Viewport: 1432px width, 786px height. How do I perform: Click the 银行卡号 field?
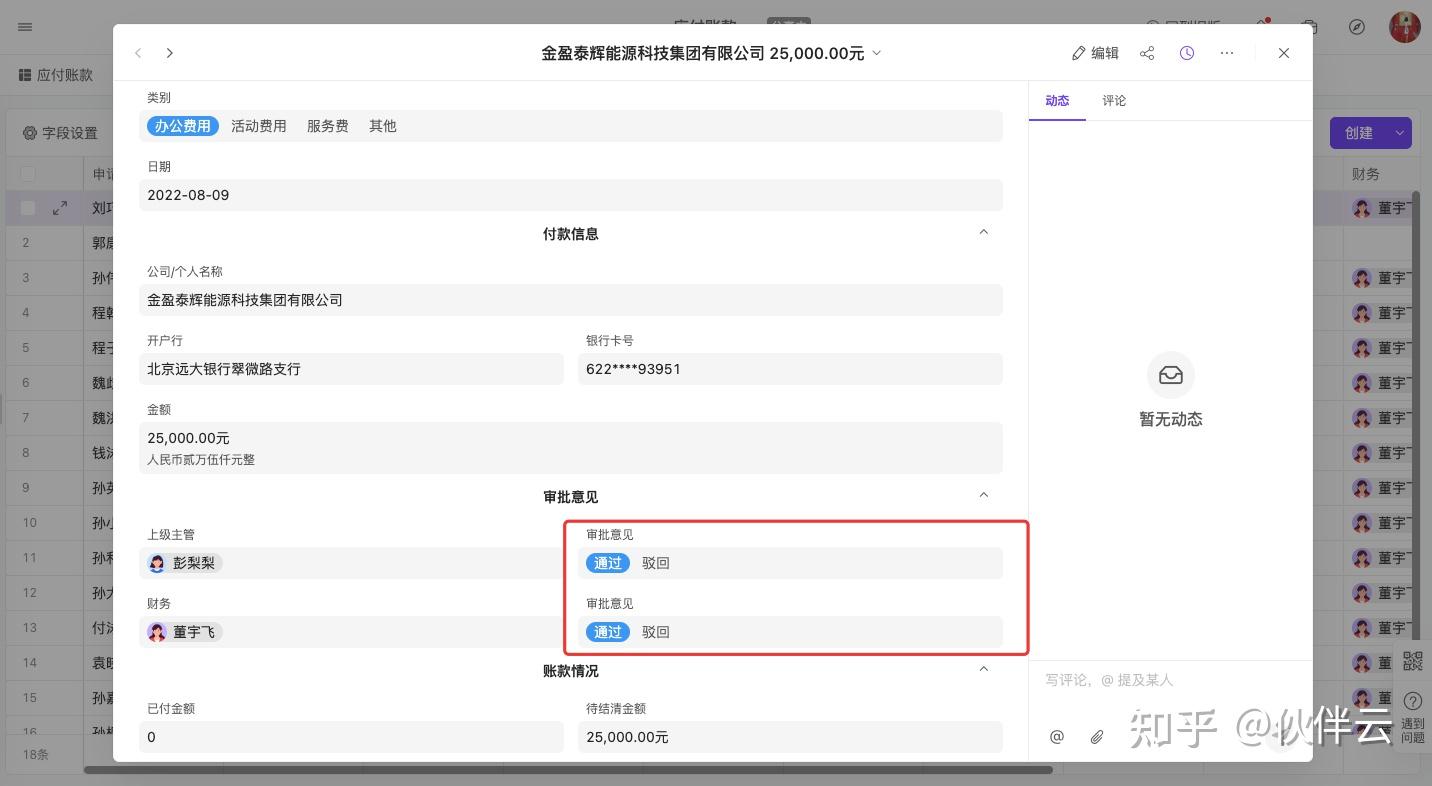pos(790,369)
